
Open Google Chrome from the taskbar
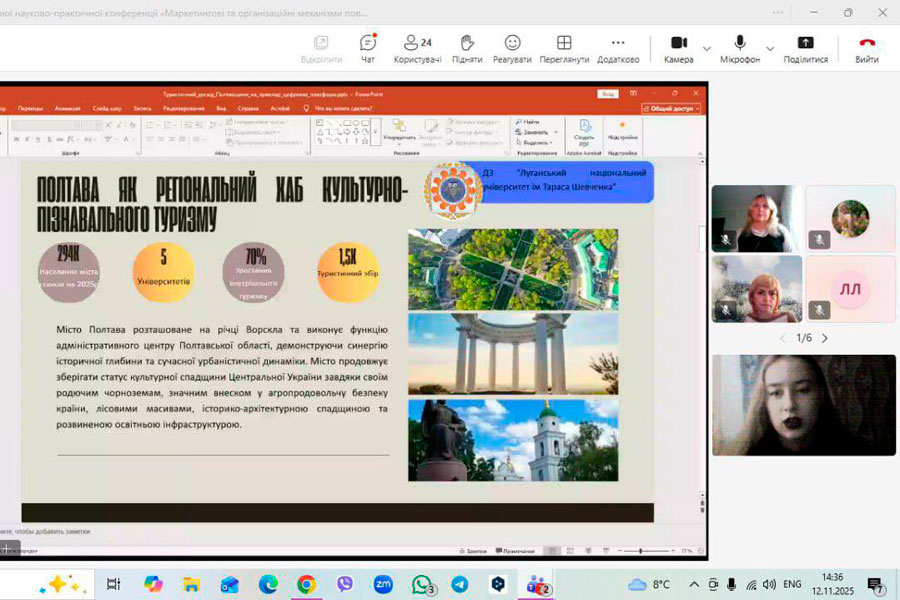tap(306, 584)
